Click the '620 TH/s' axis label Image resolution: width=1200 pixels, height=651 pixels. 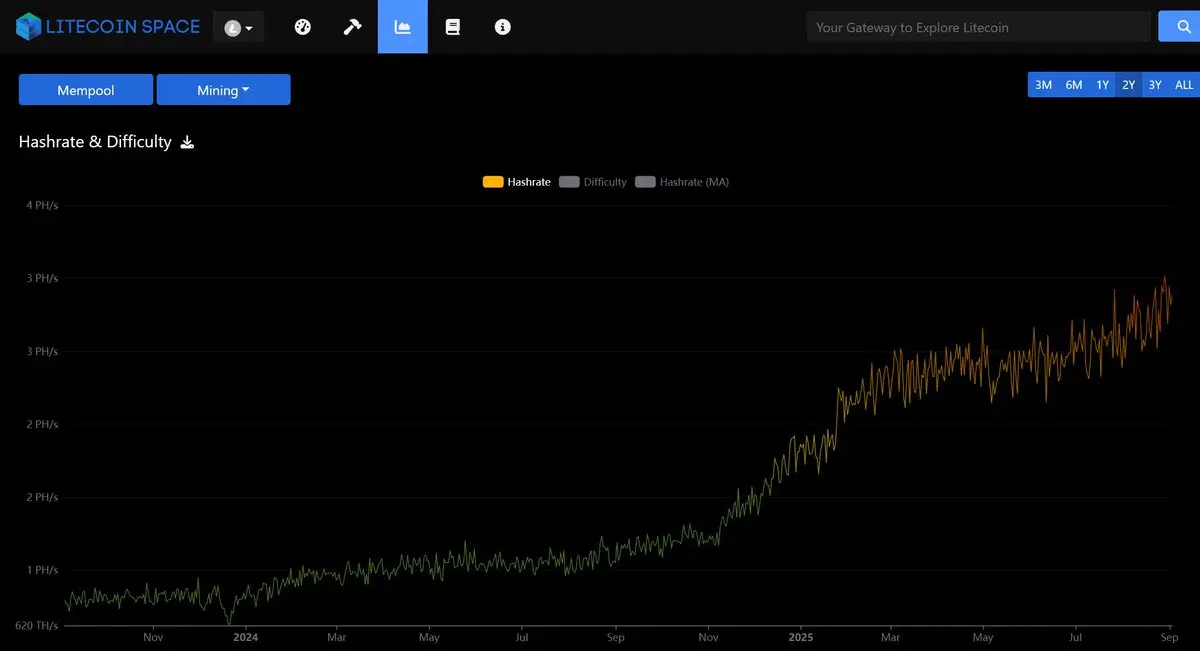click(x=37, y=625)
